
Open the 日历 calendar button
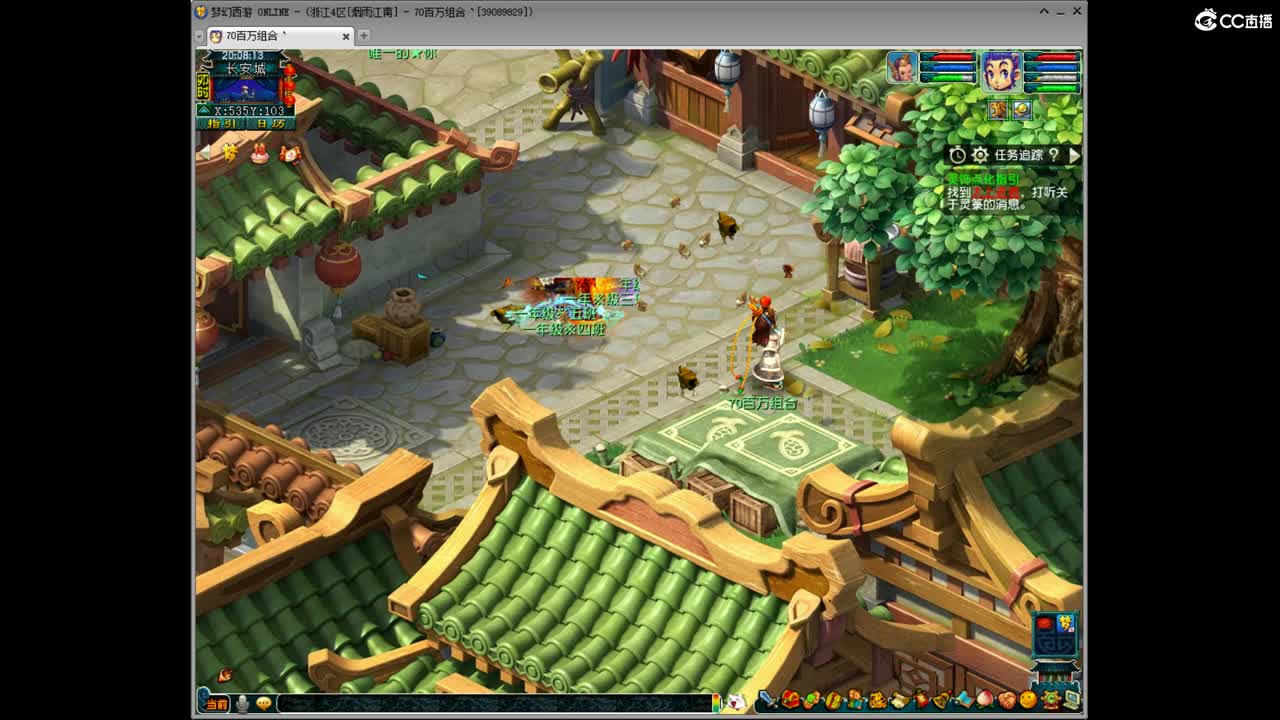(x=270, y=124)
